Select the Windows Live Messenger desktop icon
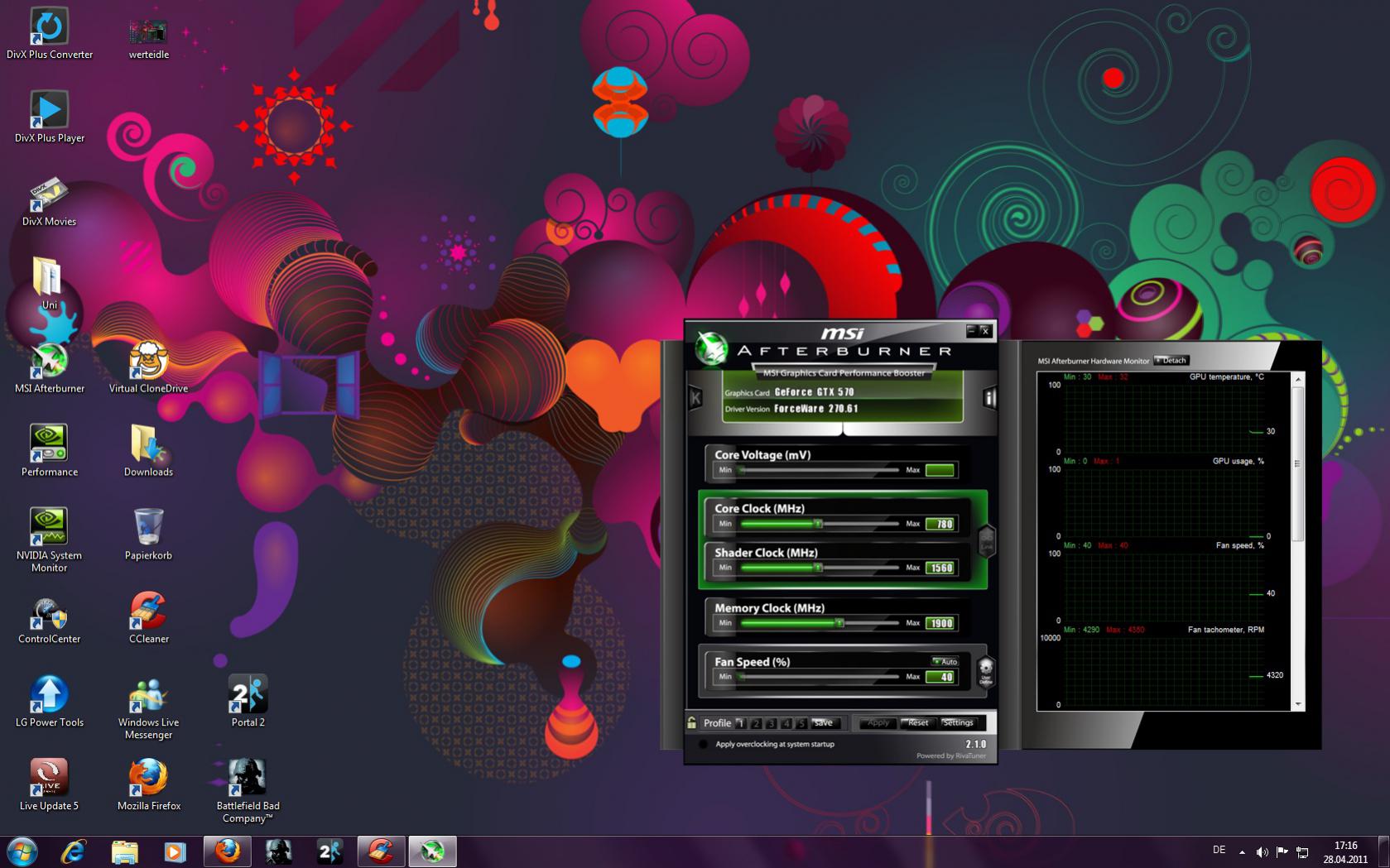Viewport: 1390px width, 868px height. pos(149,708)
